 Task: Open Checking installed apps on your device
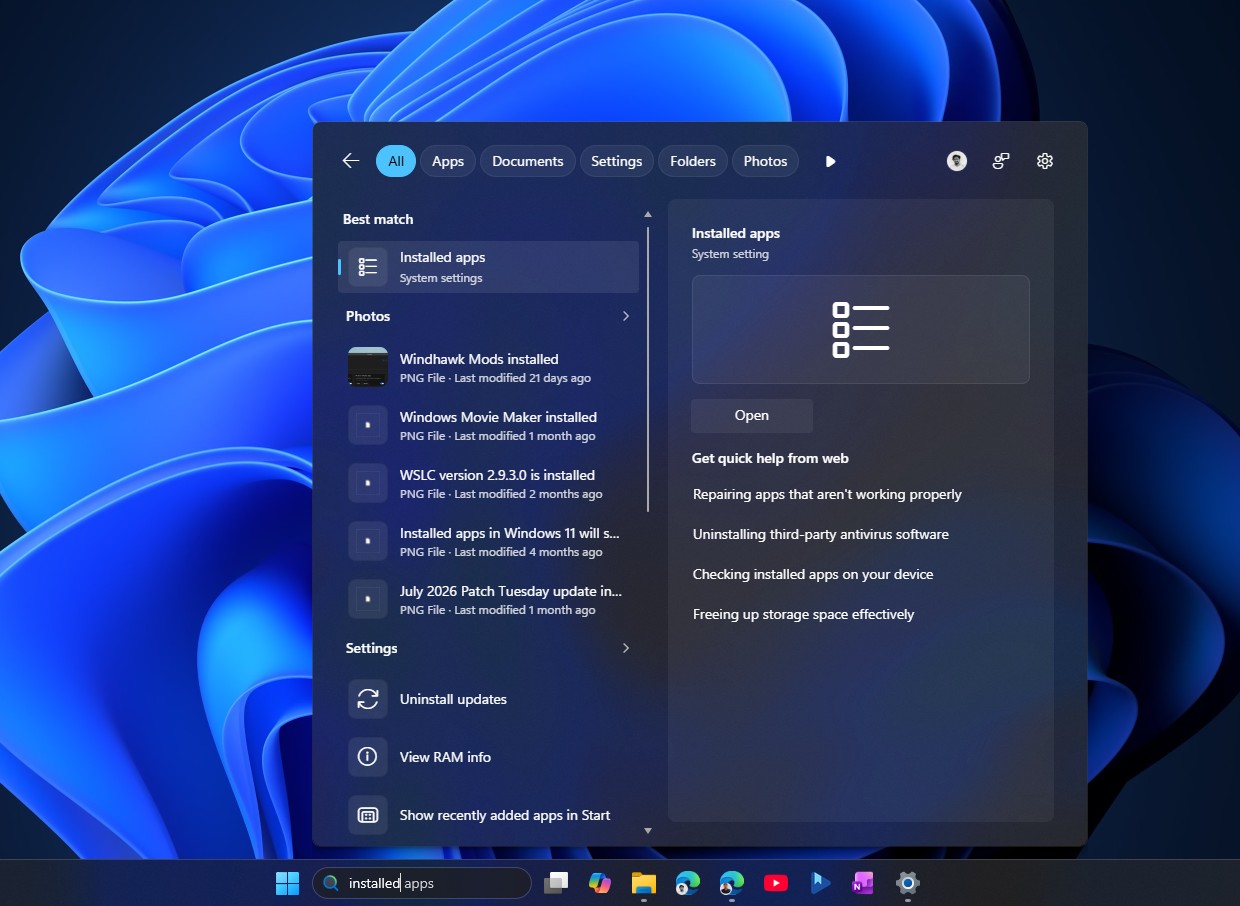click(813, 574)
